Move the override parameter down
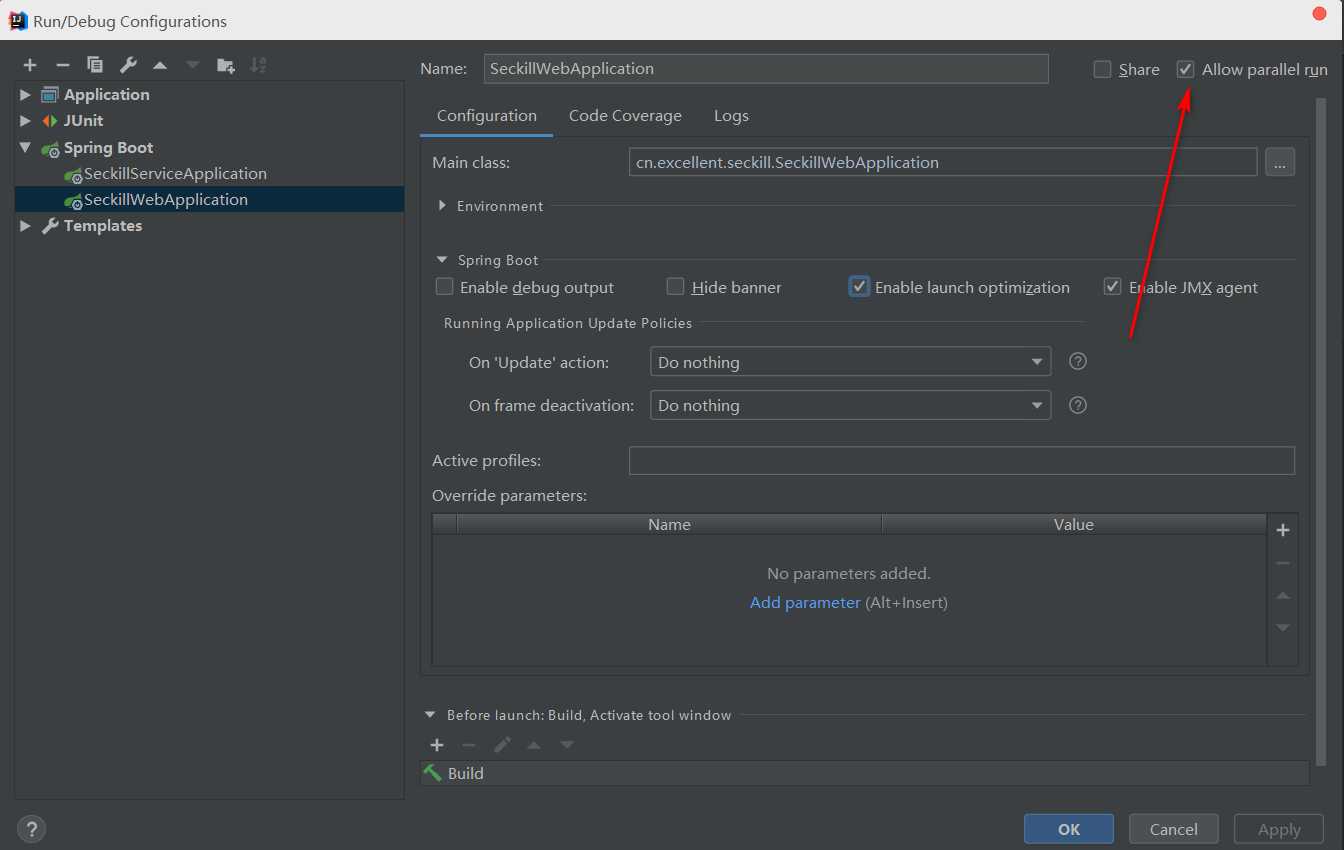The image size is (1344, 850). 1283,628
